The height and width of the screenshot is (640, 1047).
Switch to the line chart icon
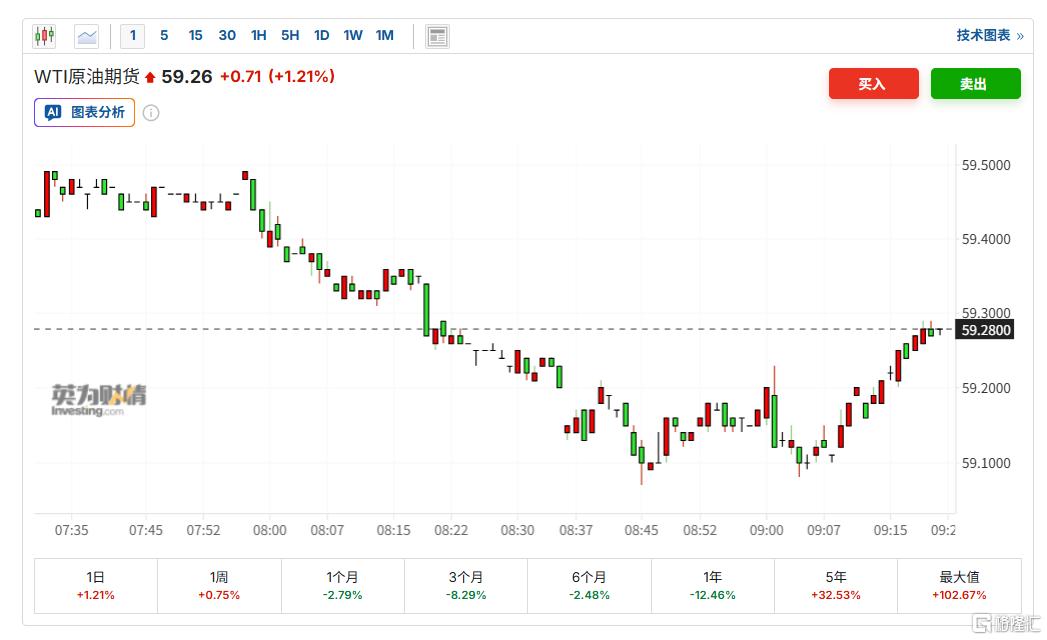(87, 35)
